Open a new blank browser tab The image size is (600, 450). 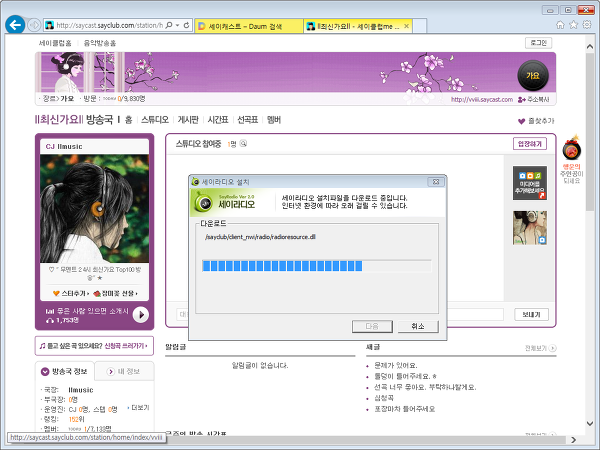point(420,26)
